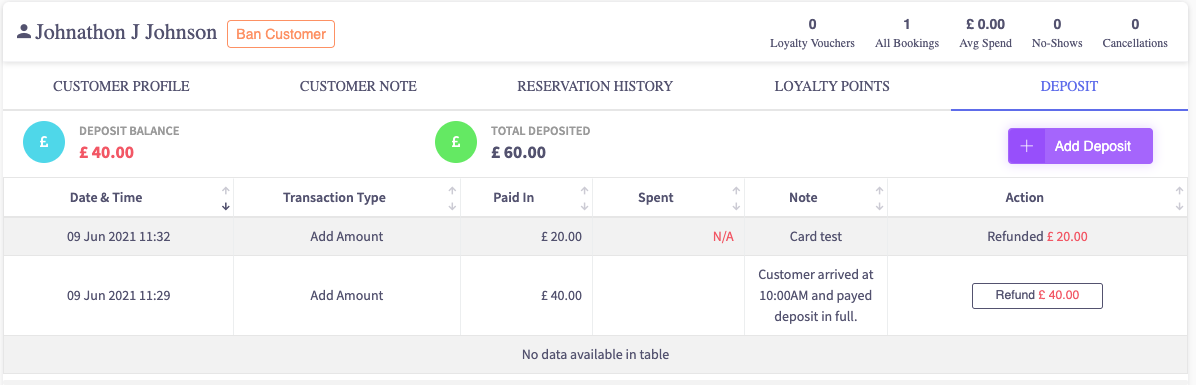
Task: Click the green pound icon for Total Deposited
Action: coord(456,143)
